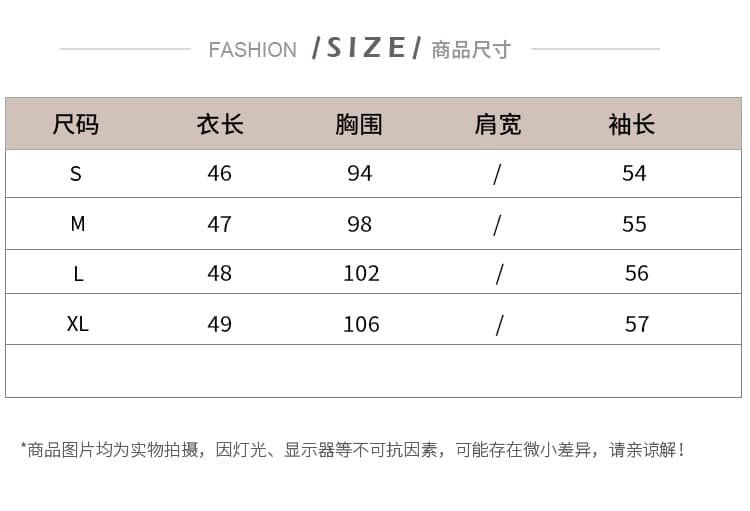Viewport: 750px width, 511px height.
Task: Select the 商品尺寸 heading text
Action: pos(471,50)
